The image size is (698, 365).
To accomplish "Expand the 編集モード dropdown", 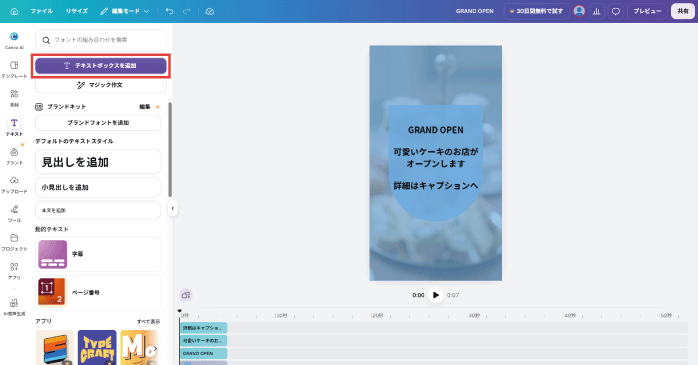I will point(125,11).
